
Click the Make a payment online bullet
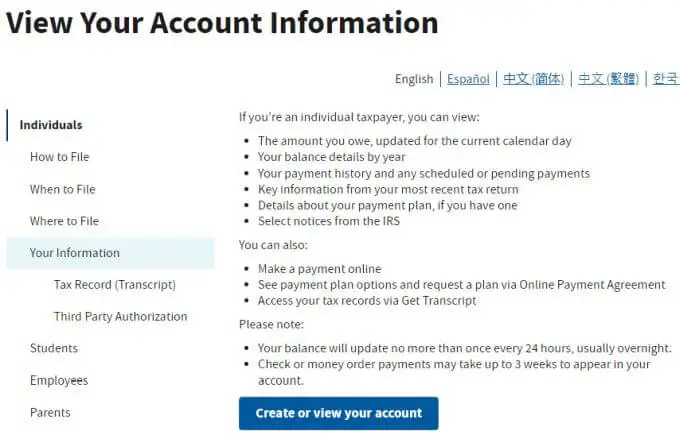[320, 269]
